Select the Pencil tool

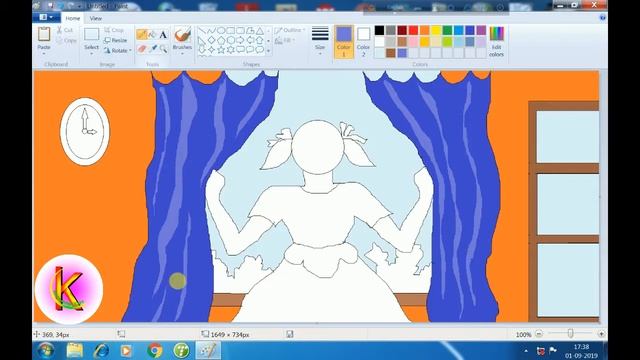tap(142, 35)
